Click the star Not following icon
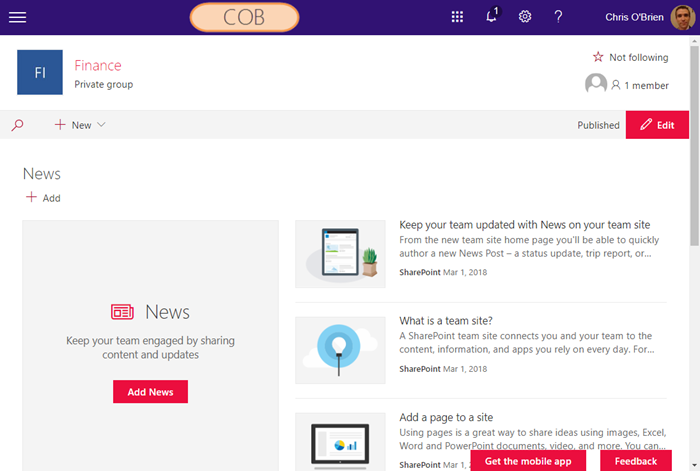Viewport: 700px width, 471px height. 598,57
